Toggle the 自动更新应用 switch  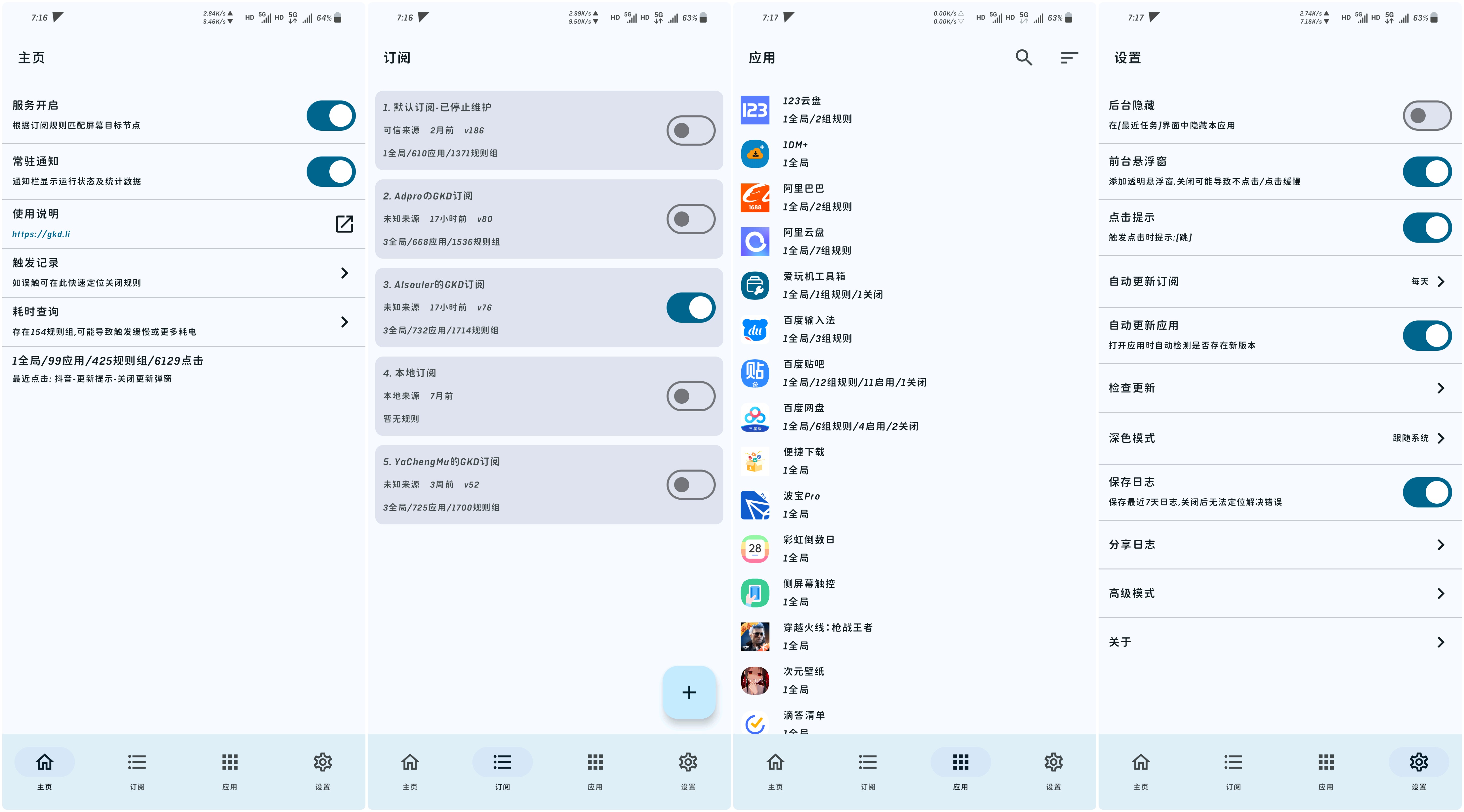pyautogui.click(x=1427, y=336)
